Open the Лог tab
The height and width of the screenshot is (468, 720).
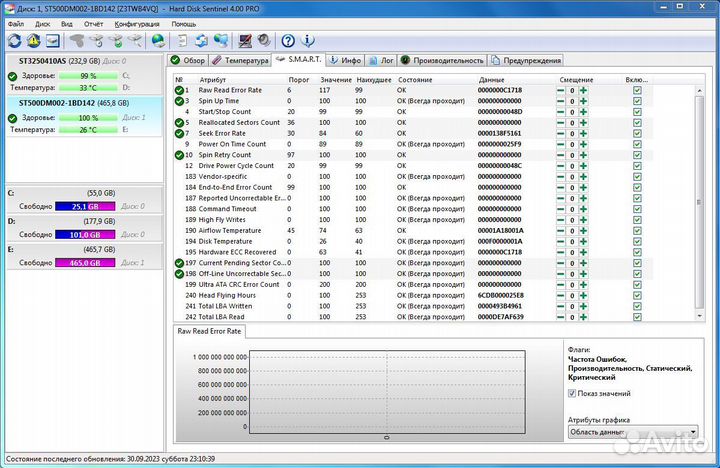(x=381, y=60)
